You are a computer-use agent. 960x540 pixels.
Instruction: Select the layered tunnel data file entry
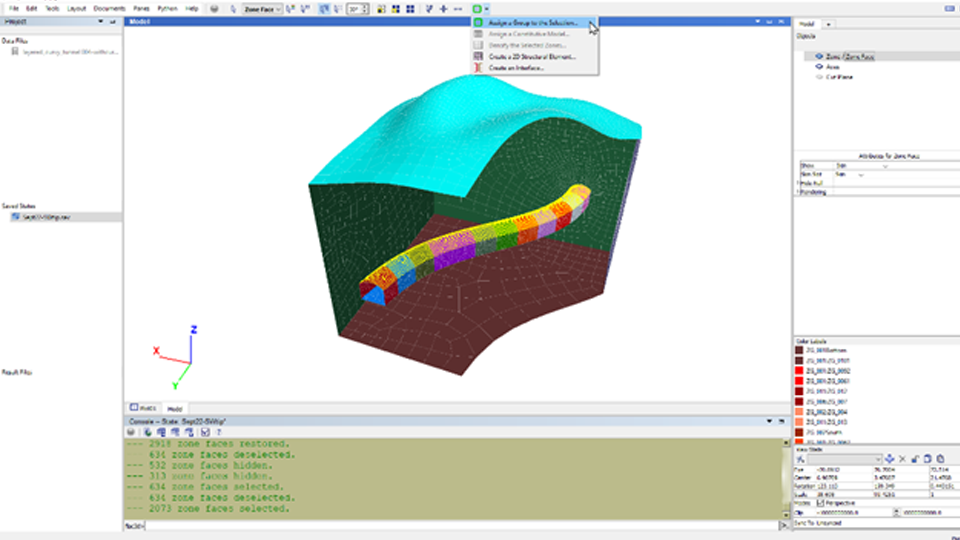pos(66,52)
